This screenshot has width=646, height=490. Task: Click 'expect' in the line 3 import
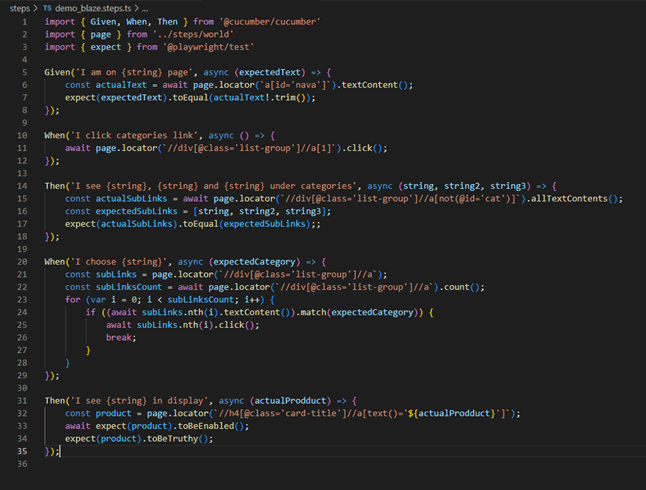pyautogui.click(x=106, y=47)
